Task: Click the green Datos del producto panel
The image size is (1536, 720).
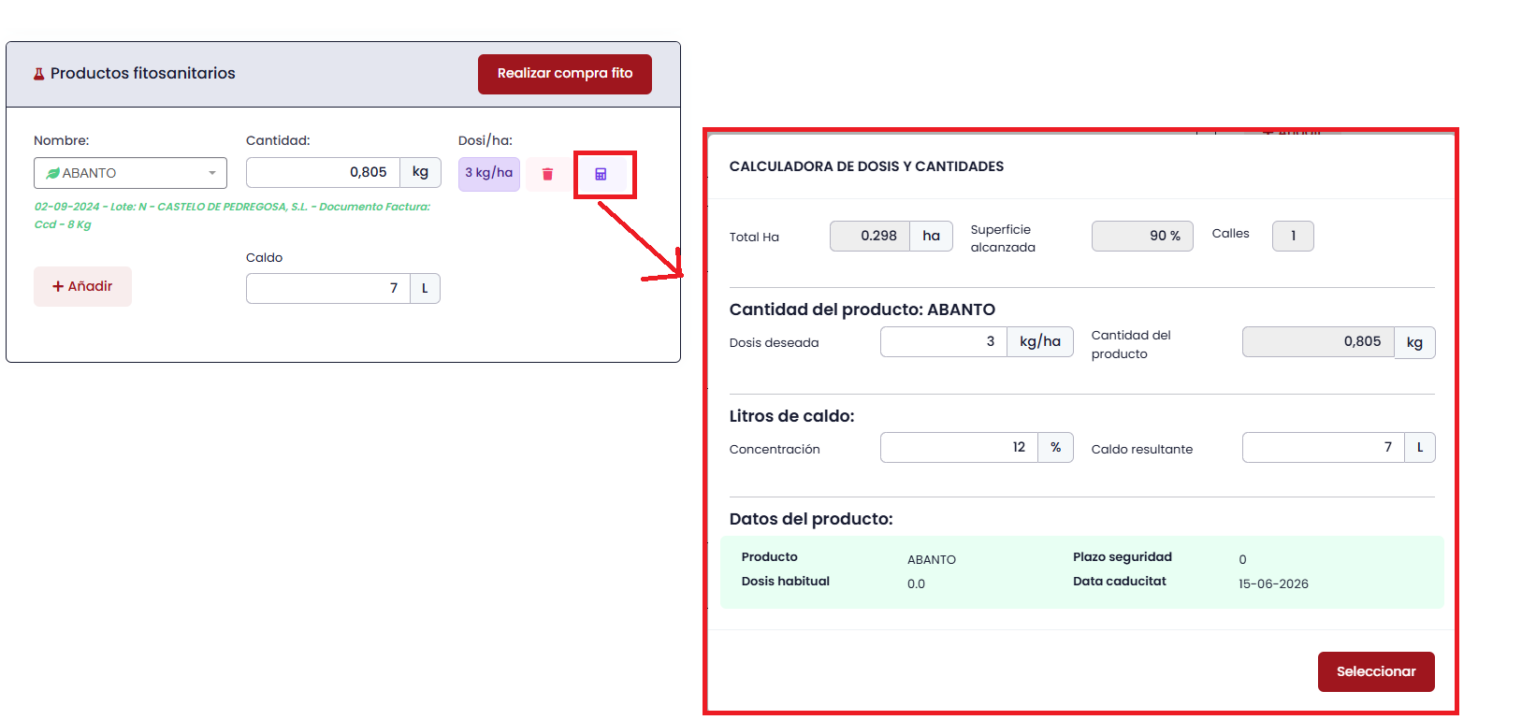Action: click(x=1081, y=572)
